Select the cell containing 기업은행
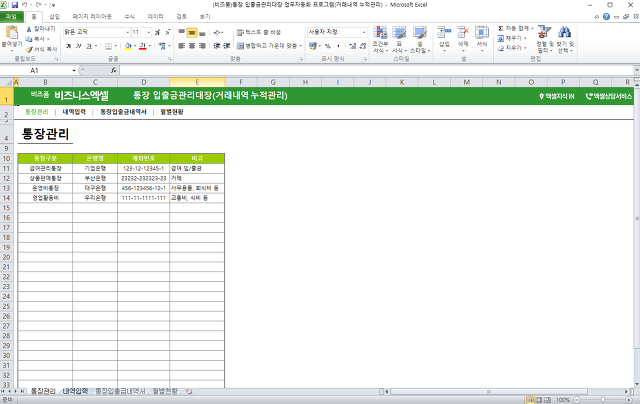 pos(95,169)
